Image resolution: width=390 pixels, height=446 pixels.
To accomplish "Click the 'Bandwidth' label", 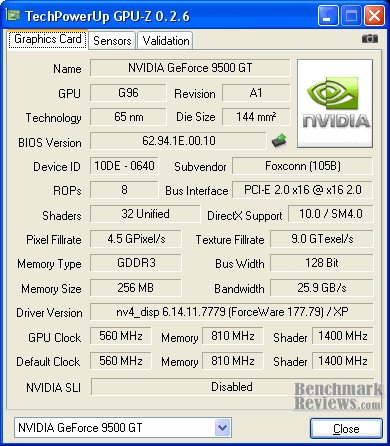I will click(x=239, y=288).
